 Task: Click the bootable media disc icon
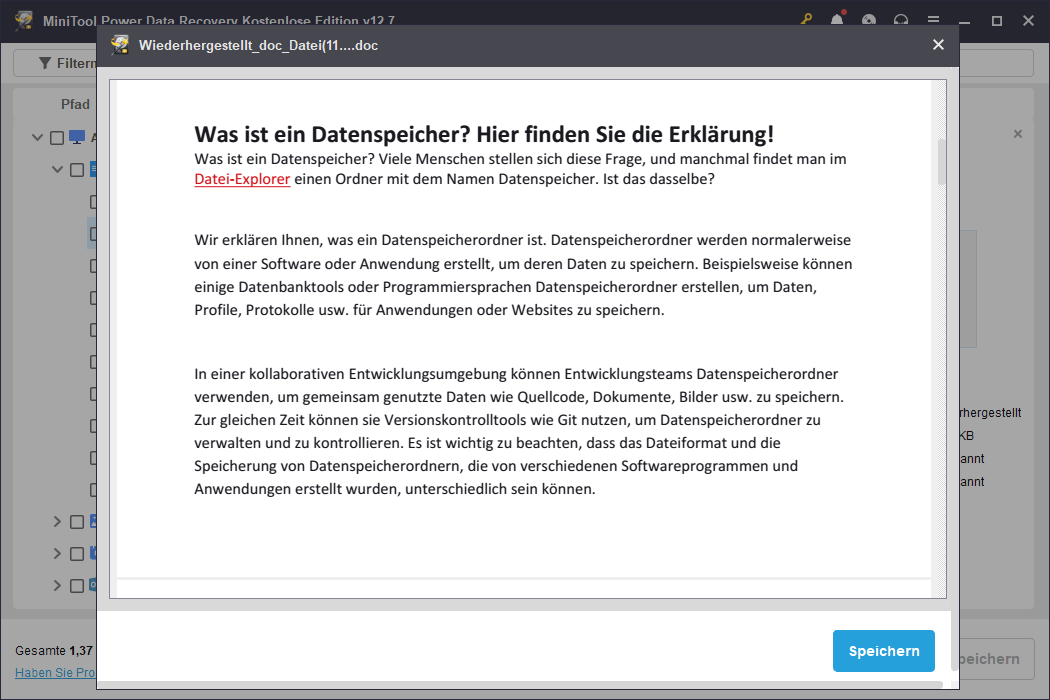point(868,20)
